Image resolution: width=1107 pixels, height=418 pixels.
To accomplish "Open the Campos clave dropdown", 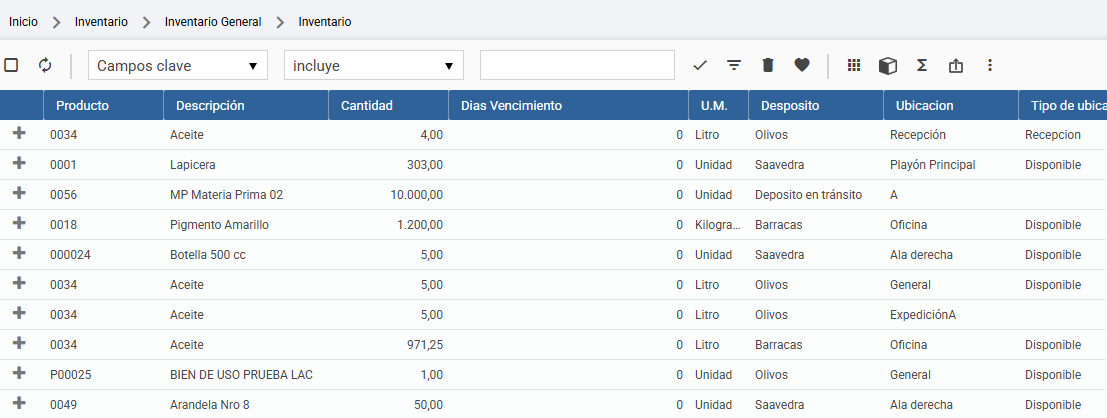I will click(x=178, y=65).
